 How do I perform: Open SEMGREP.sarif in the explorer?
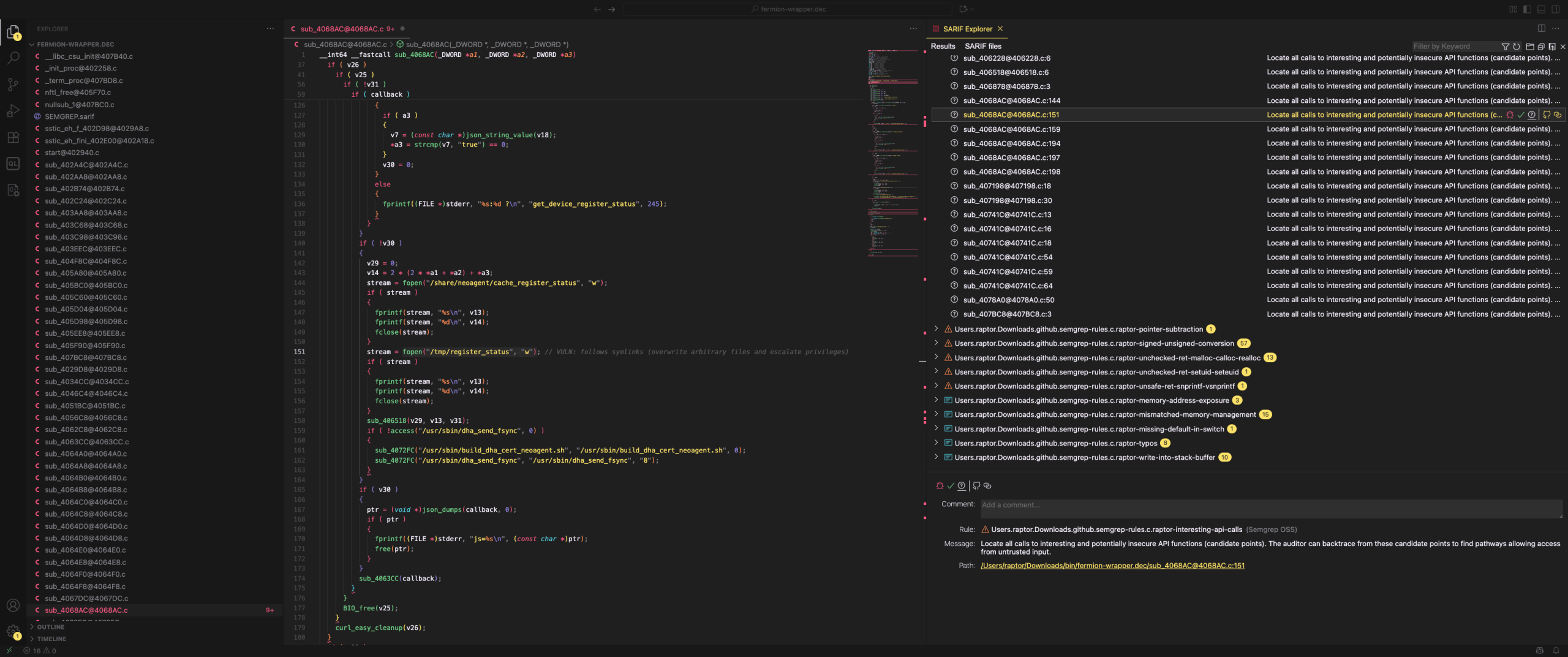[69, 116]
